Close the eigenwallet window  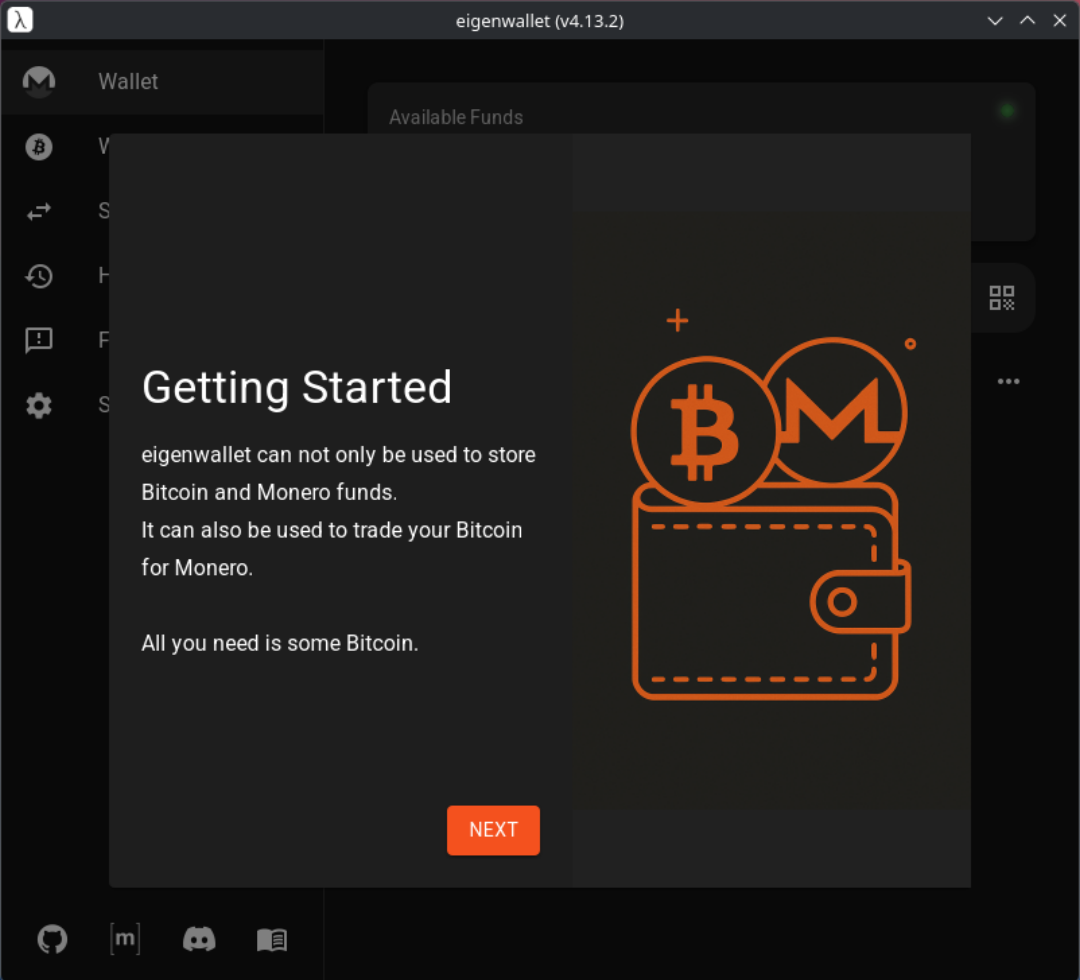coord(1059,21)
